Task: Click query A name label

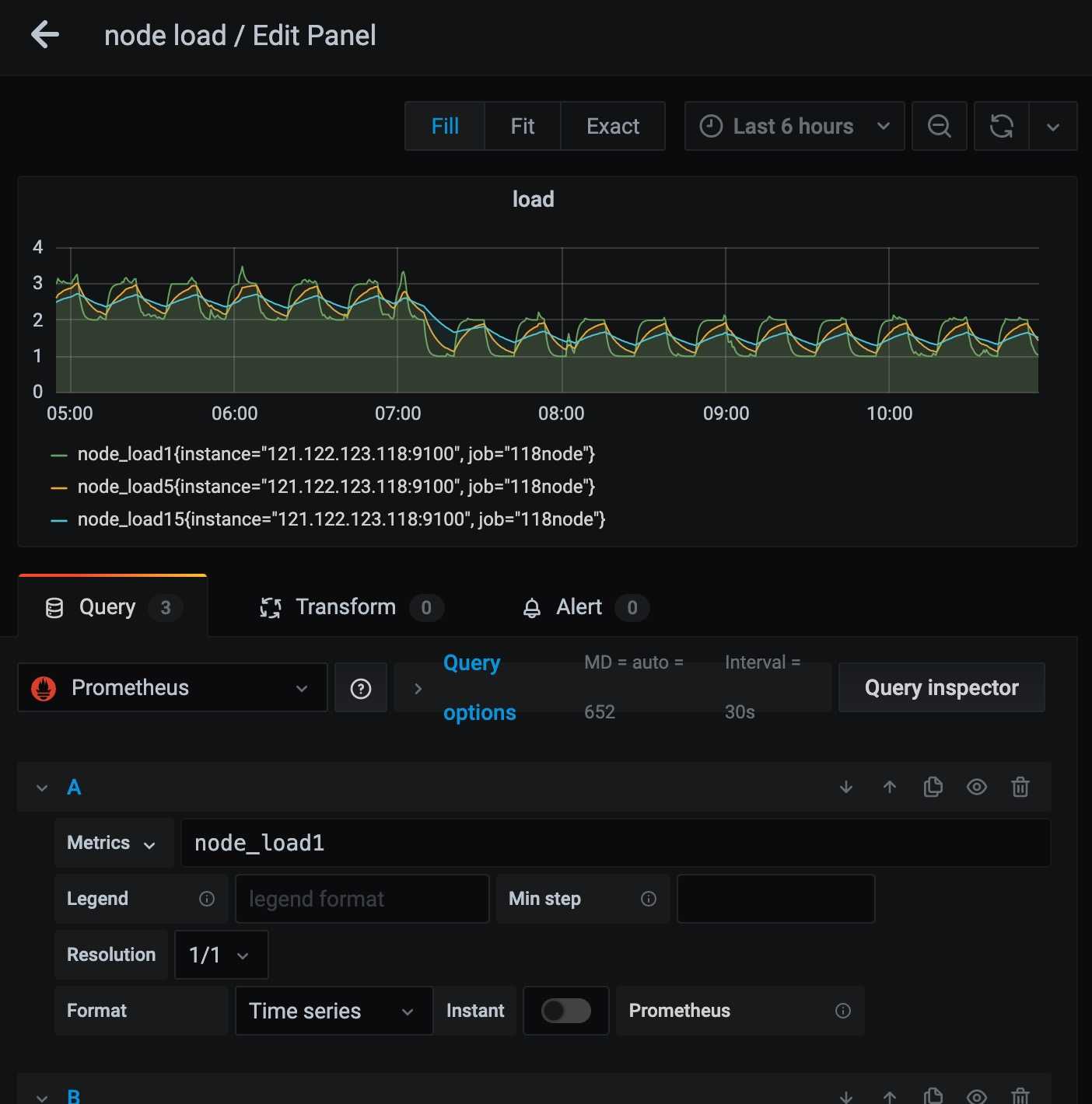Action: (x=74, y=788)
